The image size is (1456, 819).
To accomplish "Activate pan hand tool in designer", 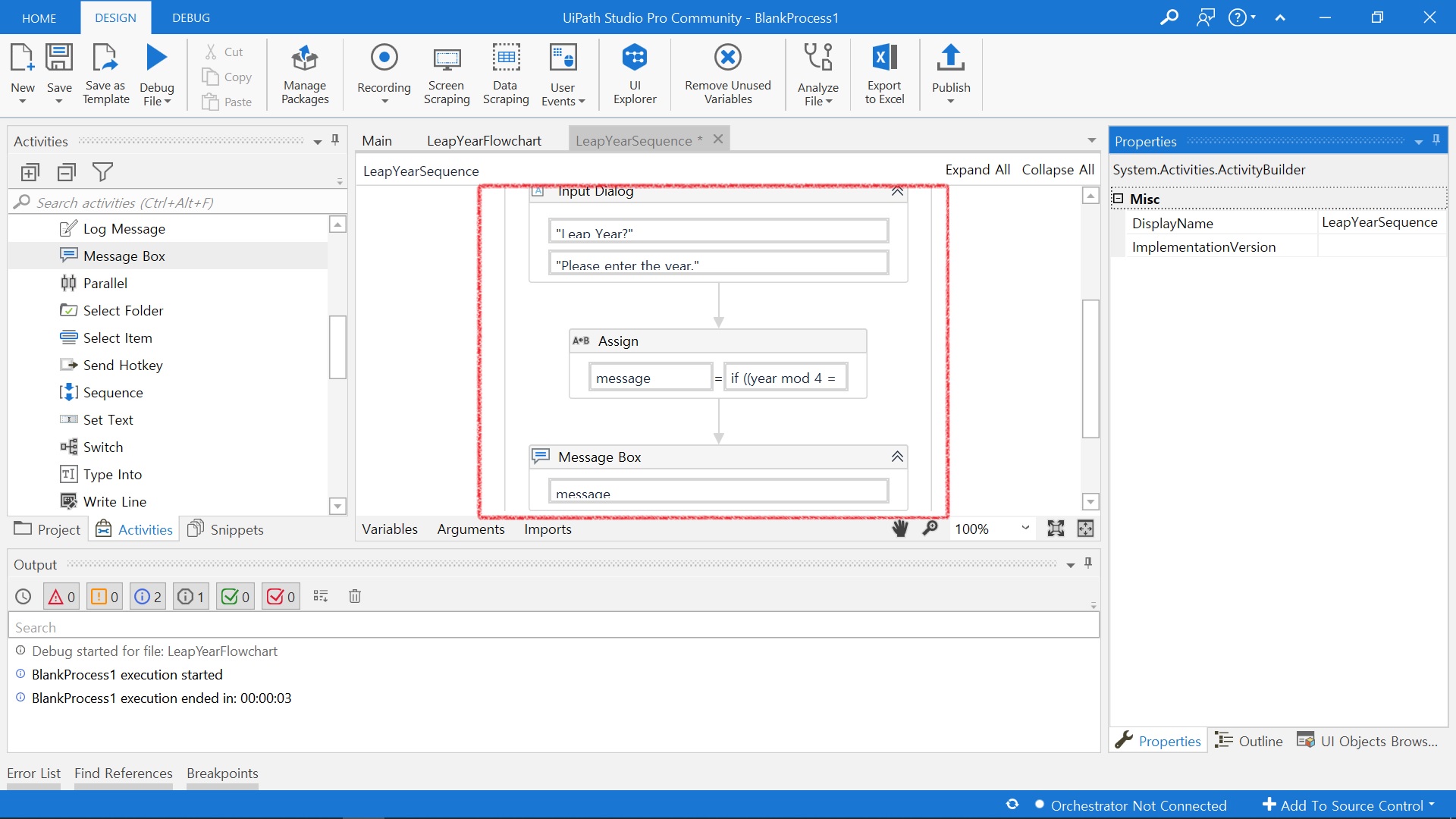I will 900,529.
